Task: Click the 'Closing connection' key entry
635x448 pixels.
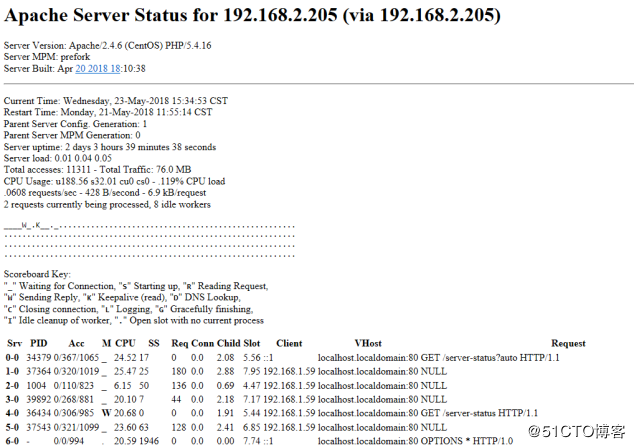Action: pos(51,309)
